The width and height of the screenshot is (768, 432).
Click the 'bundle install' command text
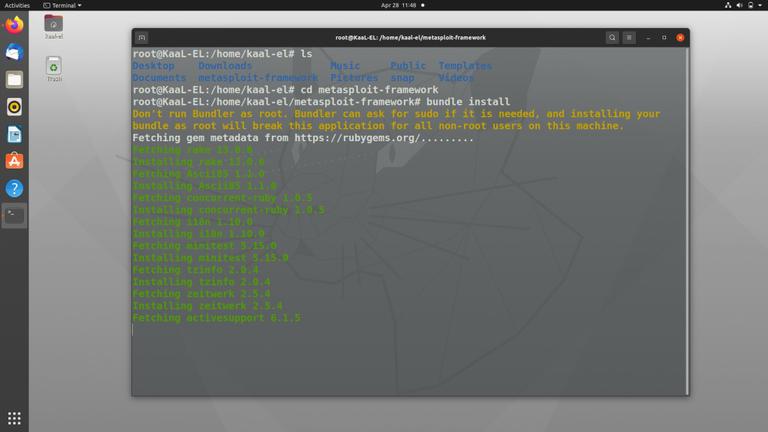468,102
